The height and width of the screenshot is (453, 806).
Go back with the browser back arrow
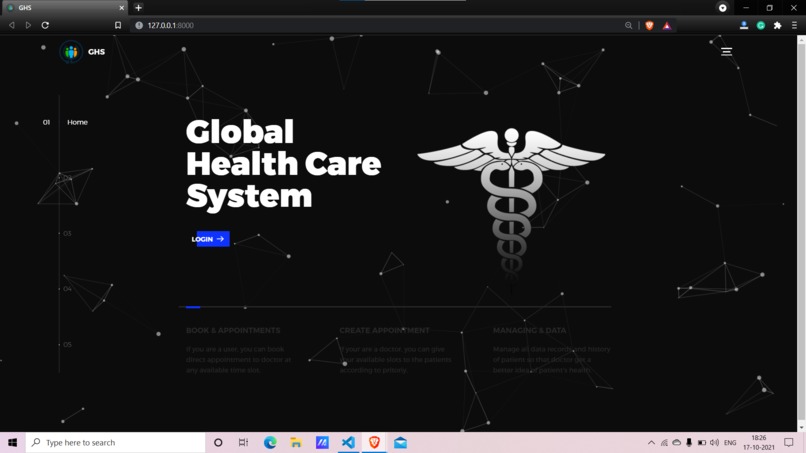pos(11,25)
